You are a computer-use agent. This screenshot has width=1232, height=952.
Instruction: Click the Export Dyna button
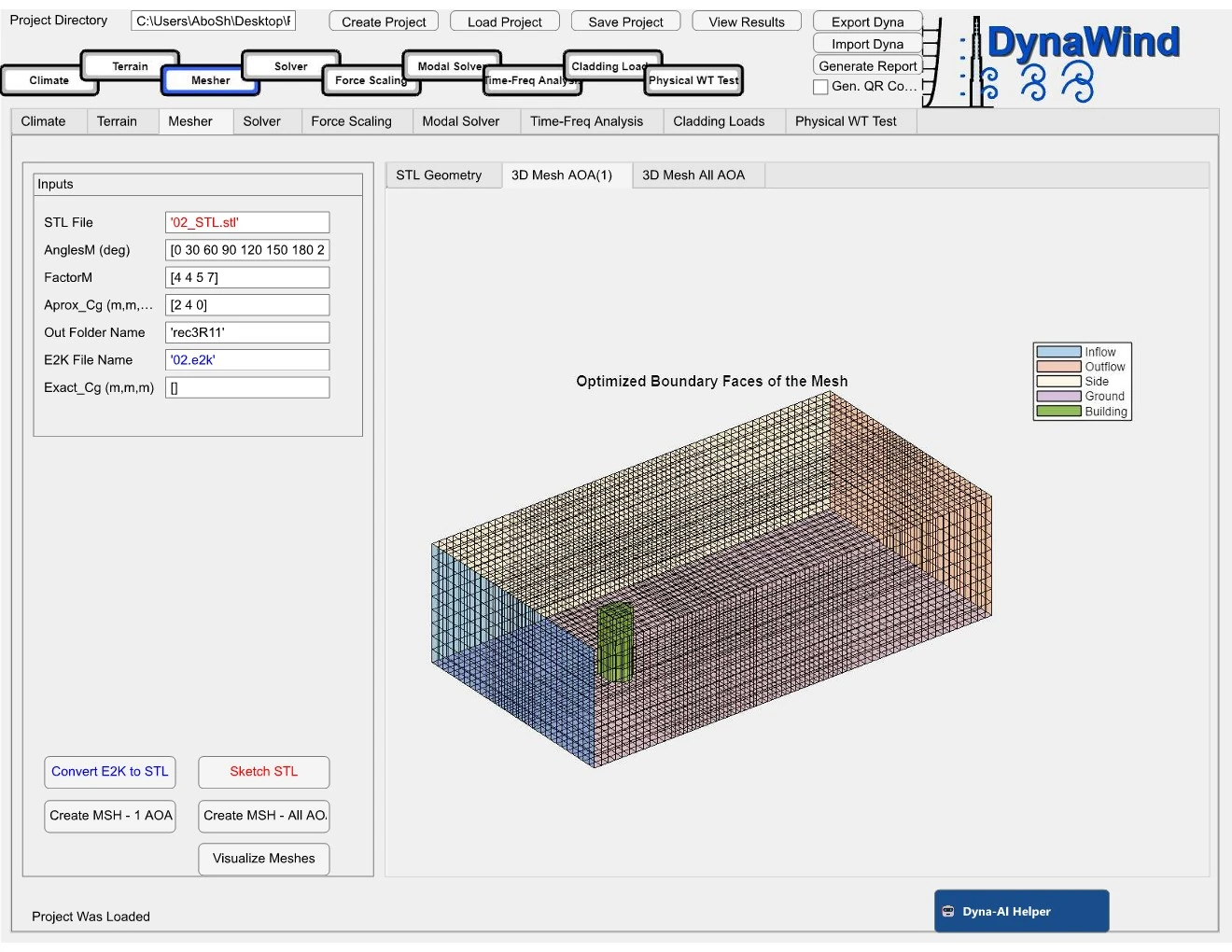(867, 21)
